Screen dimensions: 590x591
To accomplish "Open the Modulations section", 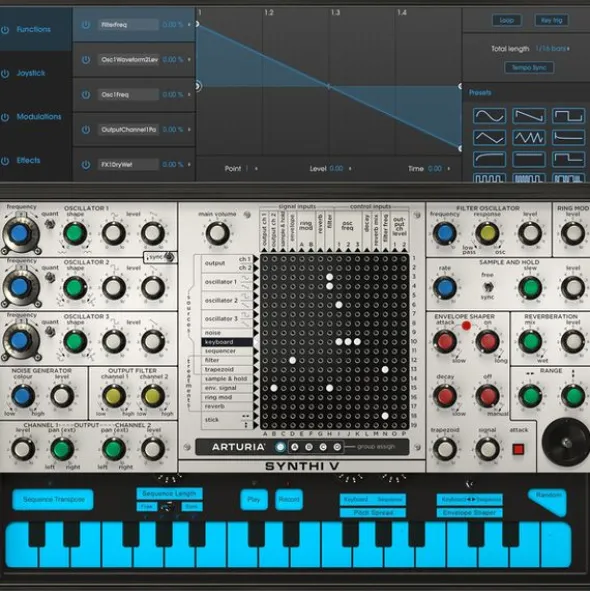I will pos(39,117).
